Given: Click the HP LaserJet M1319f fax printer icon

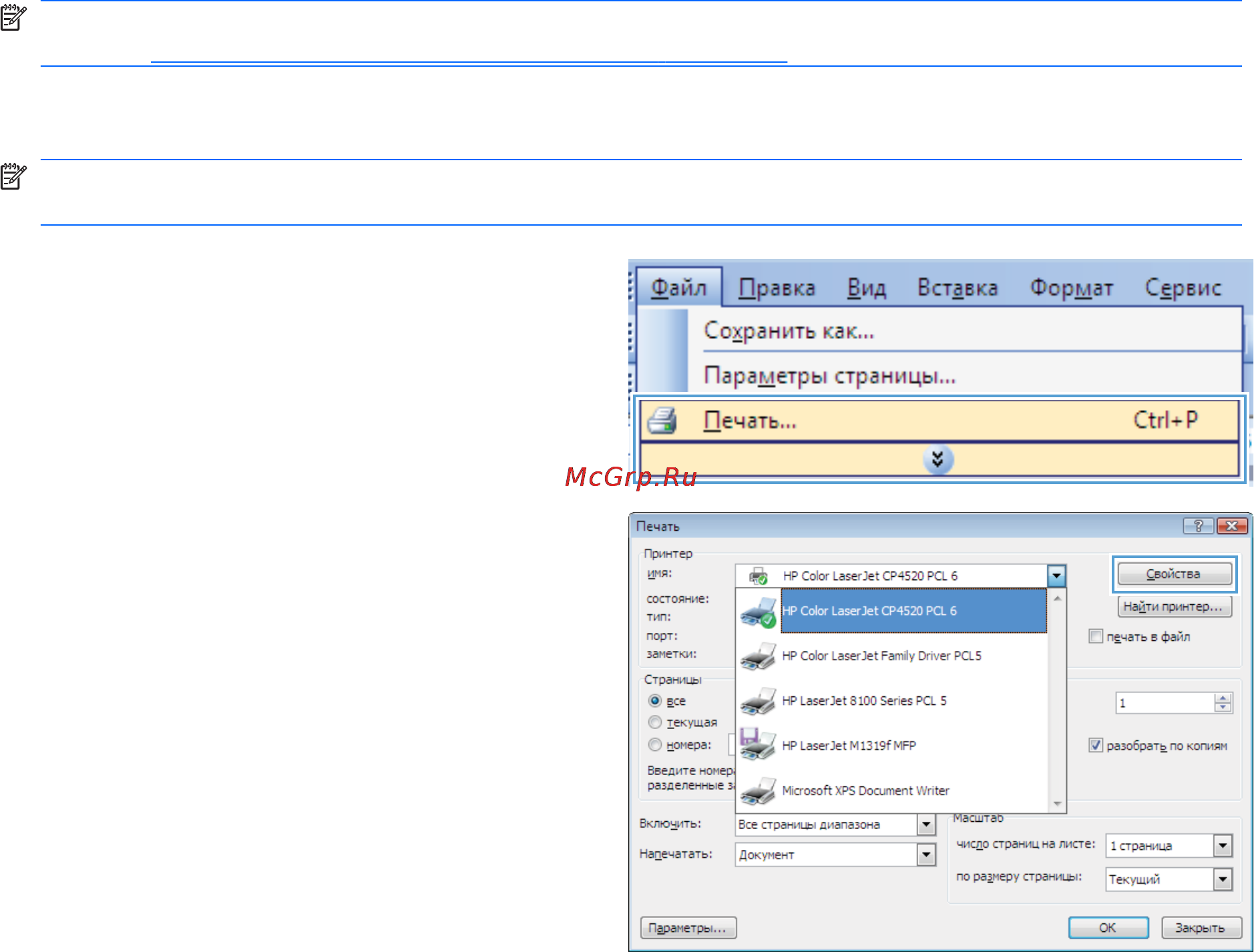Looking at the screenshot, I should (759, 744).
